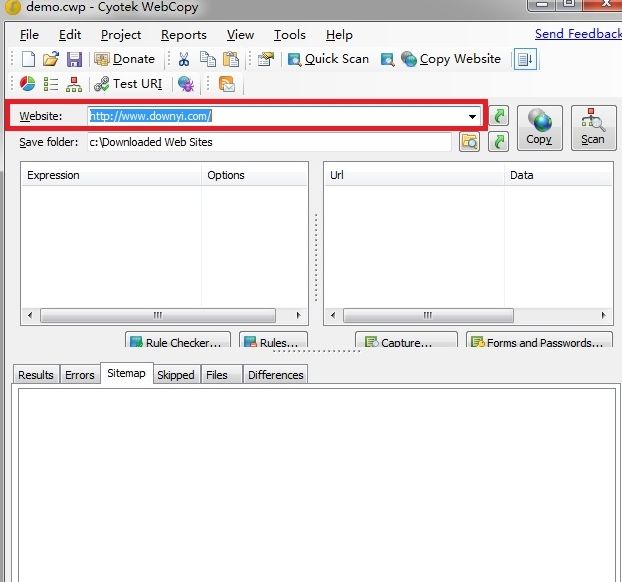Click Copy Website in the toolbar
Viewport: 622px width, 582px height.
[x=451, y=60]
